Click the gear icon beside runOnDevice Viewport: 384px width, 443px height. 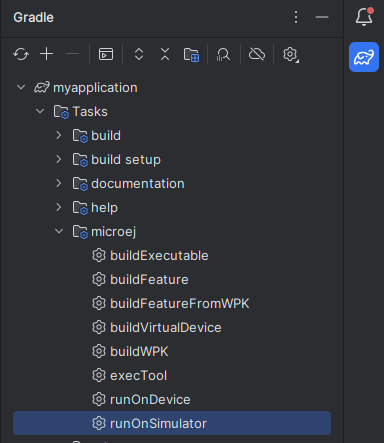pos(99,399)
